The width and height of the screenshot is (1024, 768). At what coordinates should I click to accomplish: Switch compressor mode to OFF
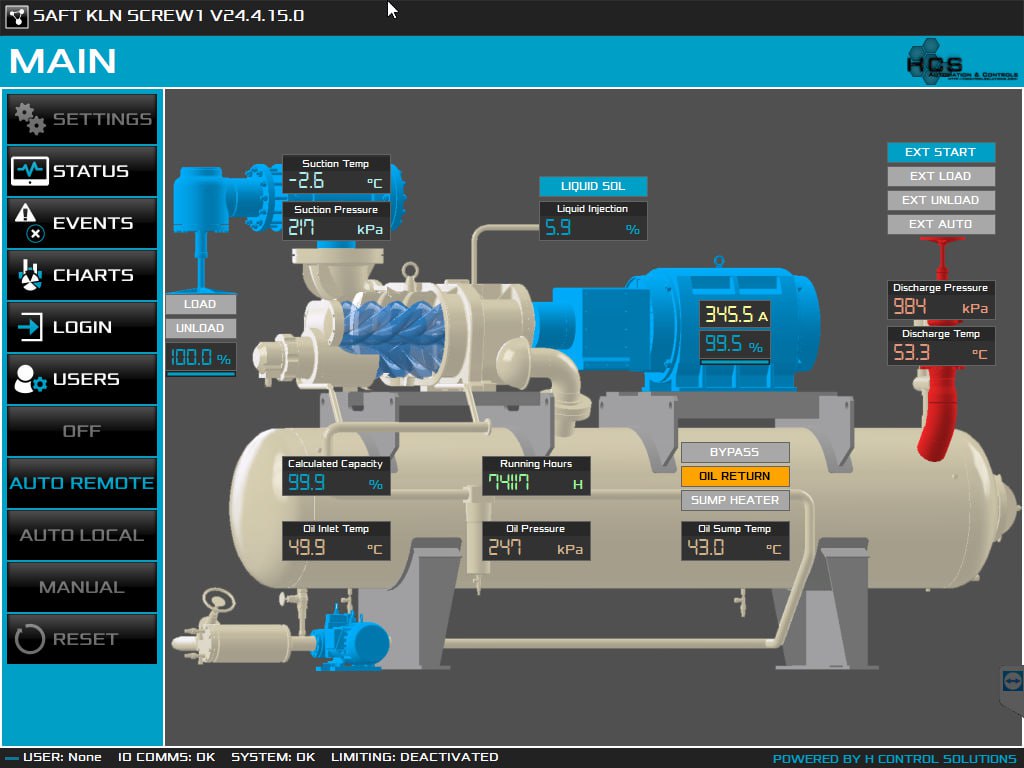click(x=82, y=431)
